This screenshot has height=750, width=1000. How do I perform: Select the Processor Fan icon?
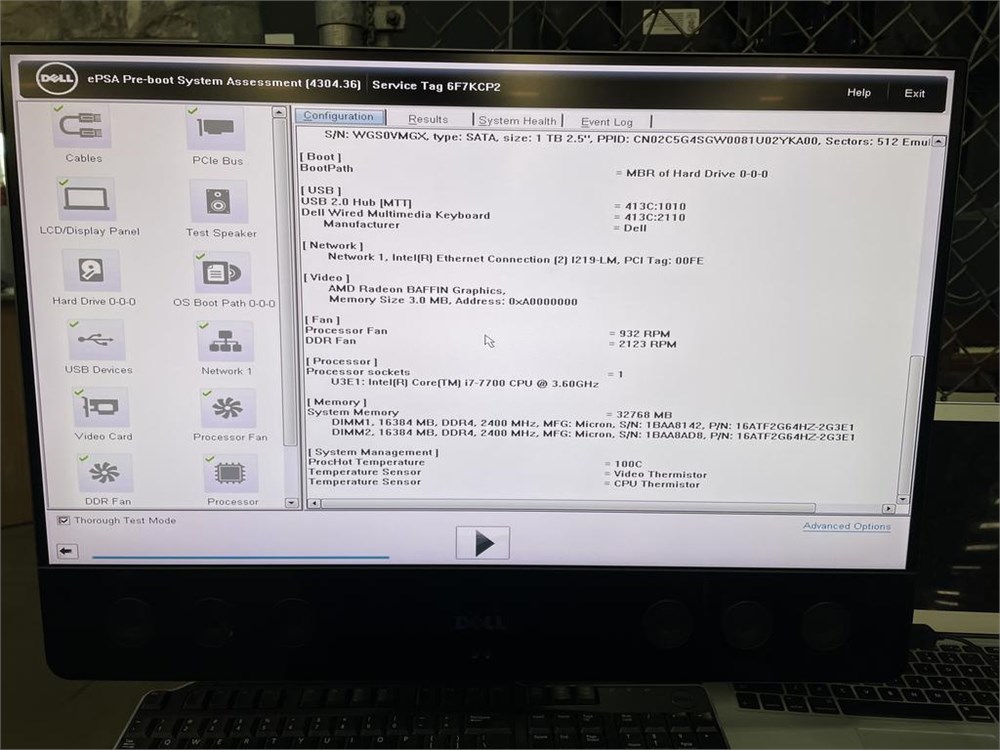tap(228, 409)
